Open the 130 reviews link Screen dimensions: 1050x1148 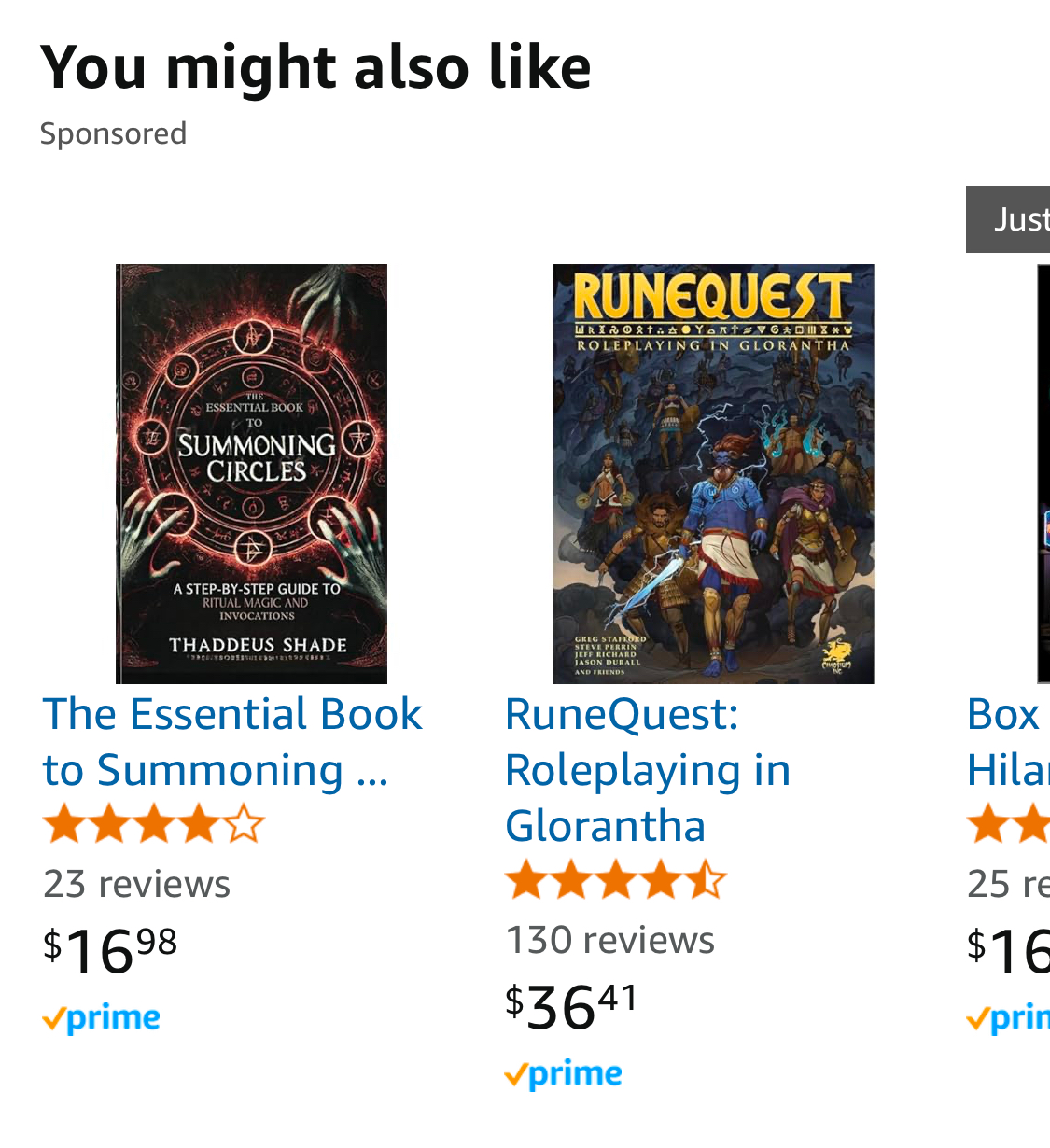[x=609, y=940]
